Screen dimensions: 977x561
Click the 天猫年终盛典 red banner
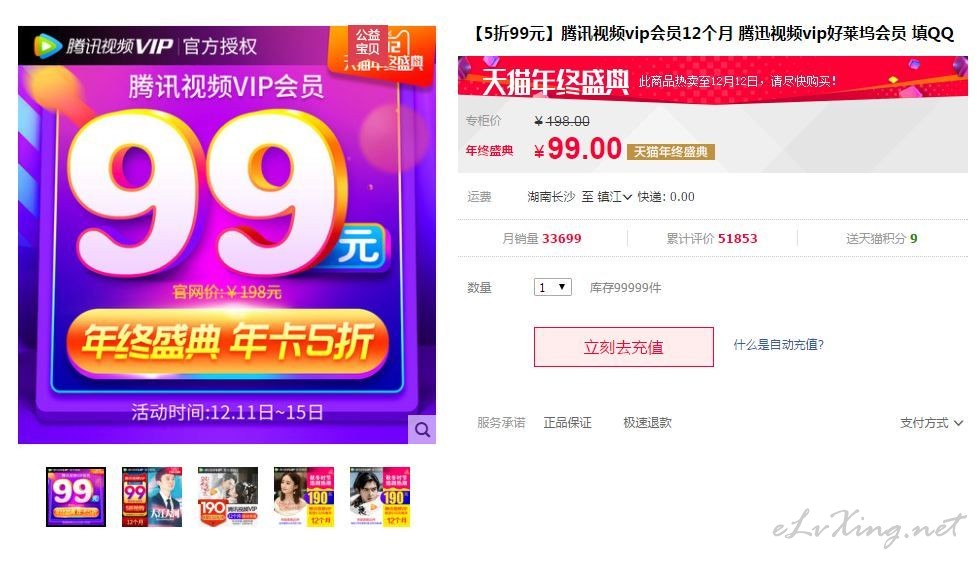point(713,80)
